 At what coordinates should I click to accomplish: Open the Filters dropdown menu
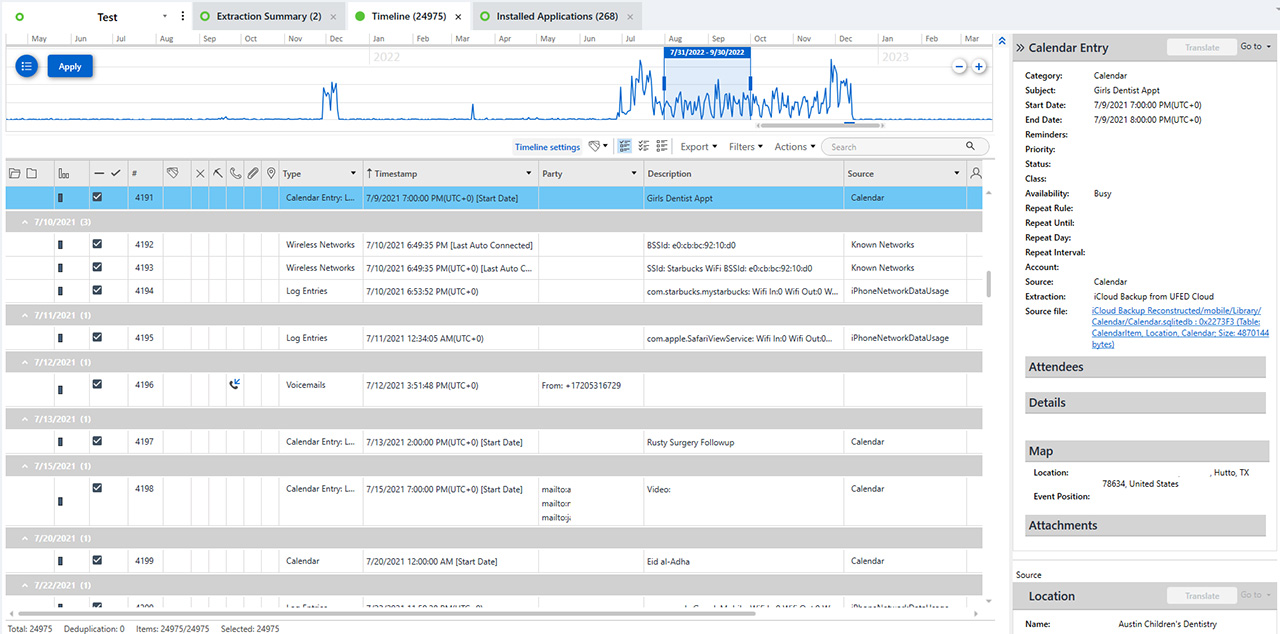coord(745,147)
